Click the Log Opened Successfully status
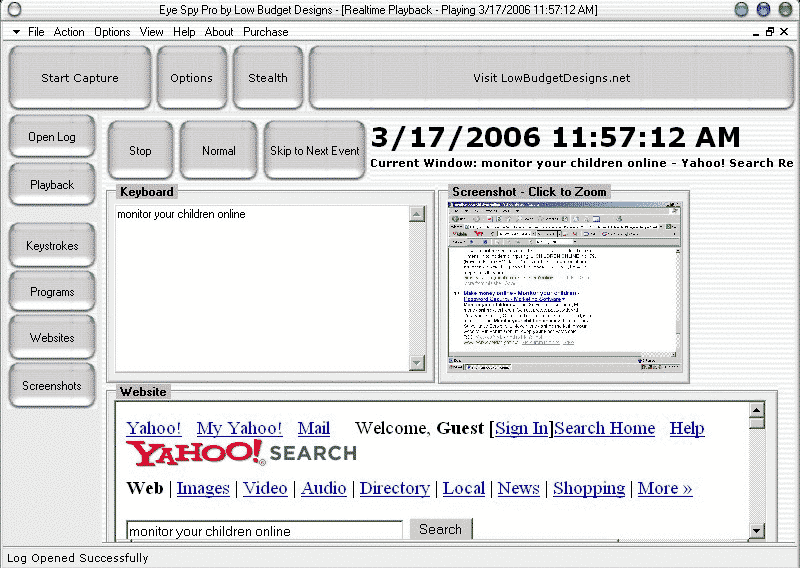This screenshot has width=800, height=568. click(x=78, y=558)
